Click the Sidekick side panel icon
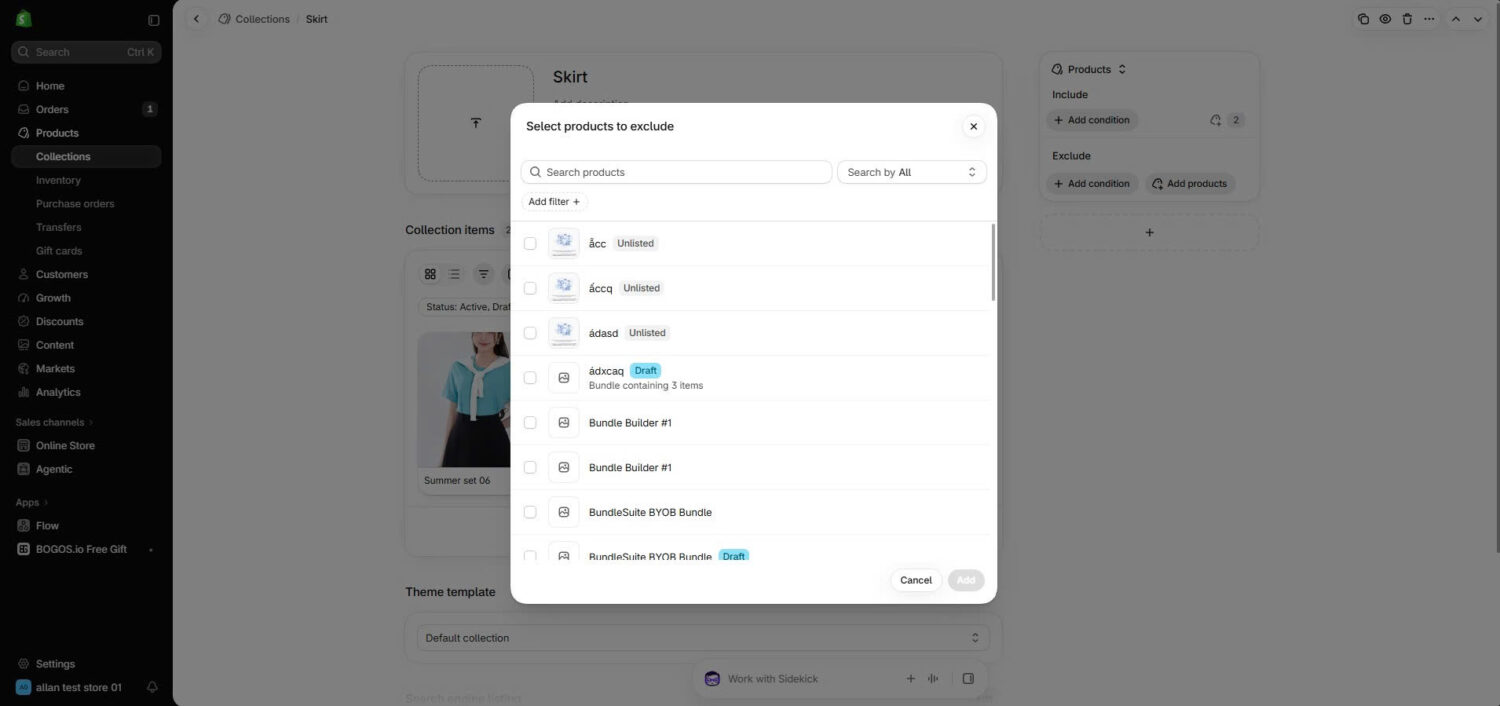The height and width of the screenshot is (706, 1500). 968,678
